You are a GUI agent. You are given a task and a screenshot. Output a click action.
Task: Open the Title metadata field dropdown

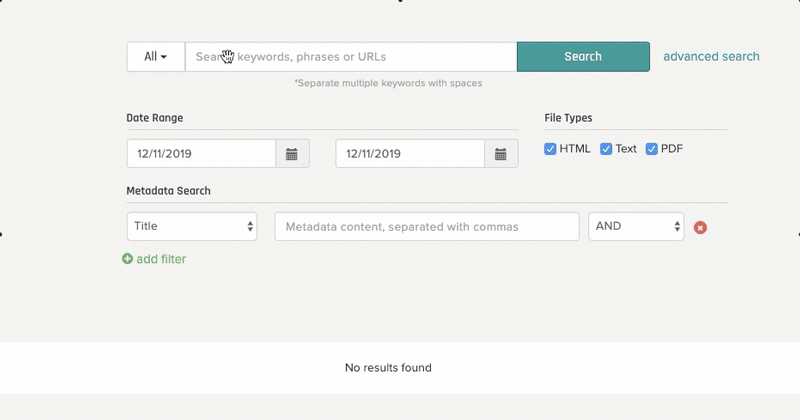coord(192,227)
